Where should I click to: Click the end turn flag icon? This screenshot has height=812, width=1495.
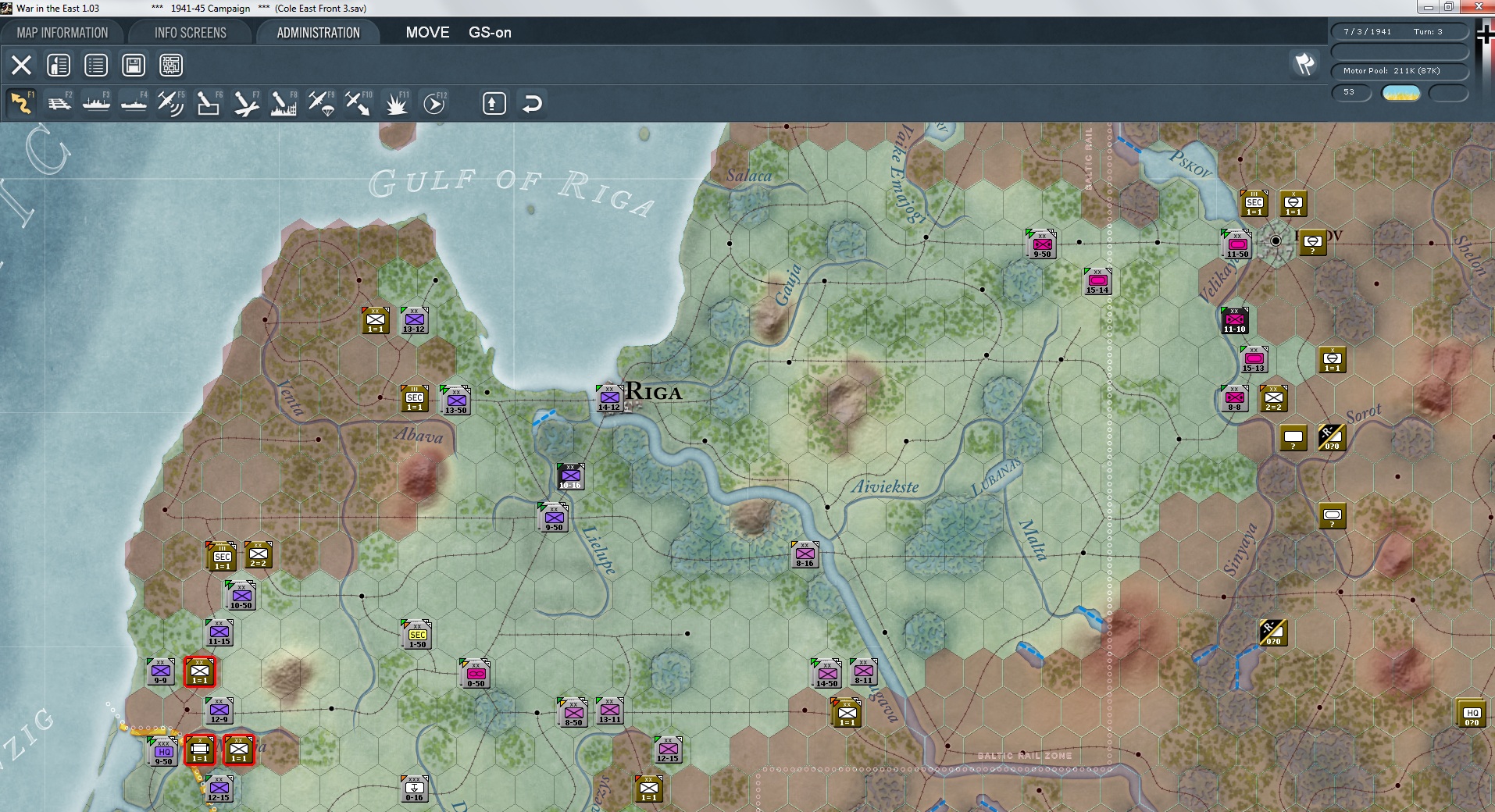1304,64
